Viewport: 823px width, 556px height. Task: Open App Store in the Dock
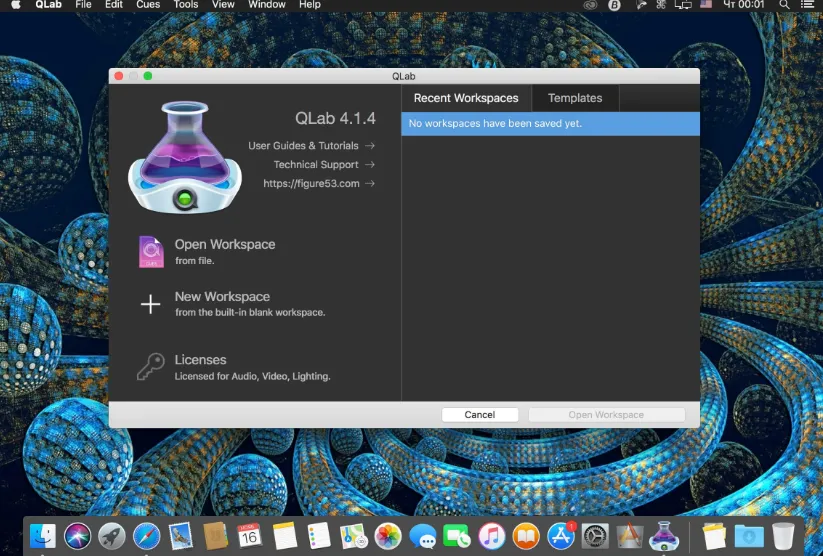pyautogui.click(x=561, y=536)
